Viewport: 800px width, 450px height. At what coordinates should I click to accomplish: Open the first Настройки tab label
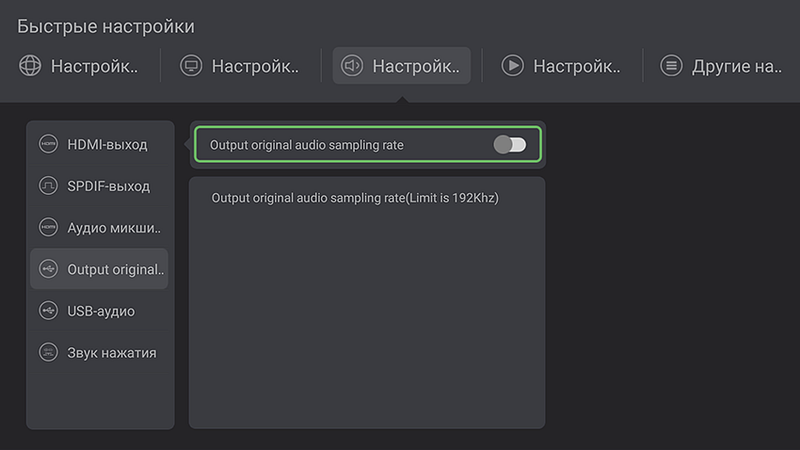pos(94,67)
